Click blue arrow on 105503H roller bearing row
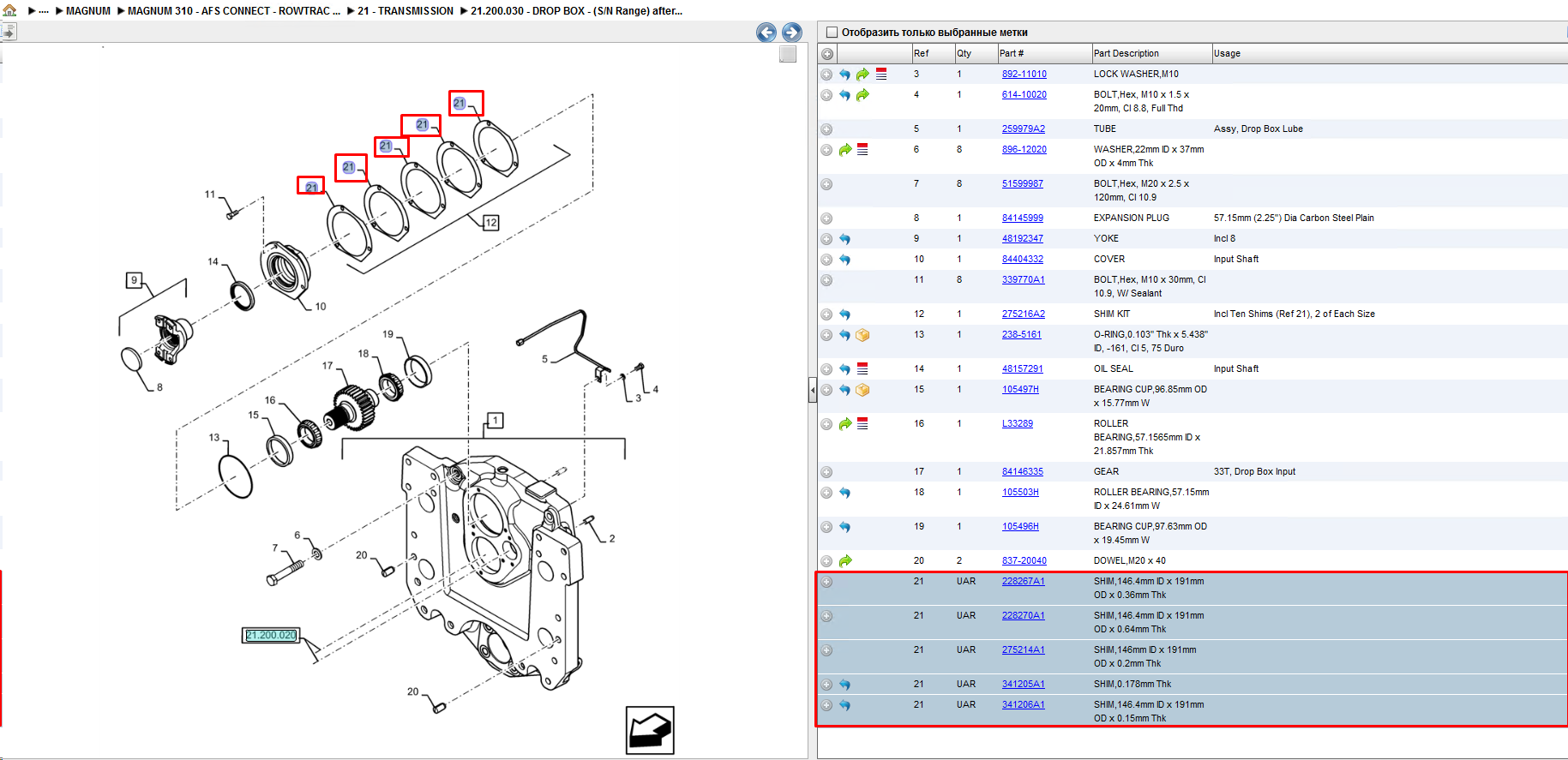The image size is (1568, 760). click(x=844, y=493)
